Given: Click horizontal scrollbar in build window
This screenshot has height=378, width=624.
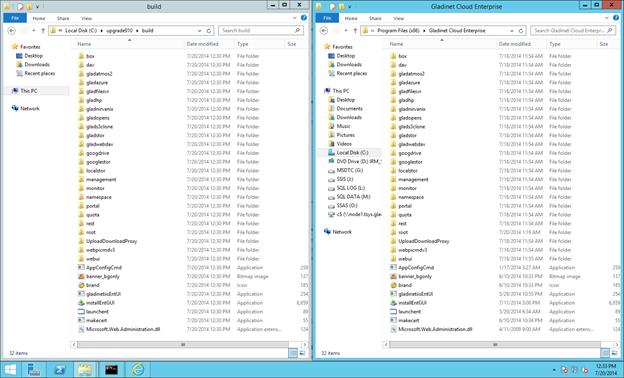Looking at the screenshot, I should pos(183,345).
